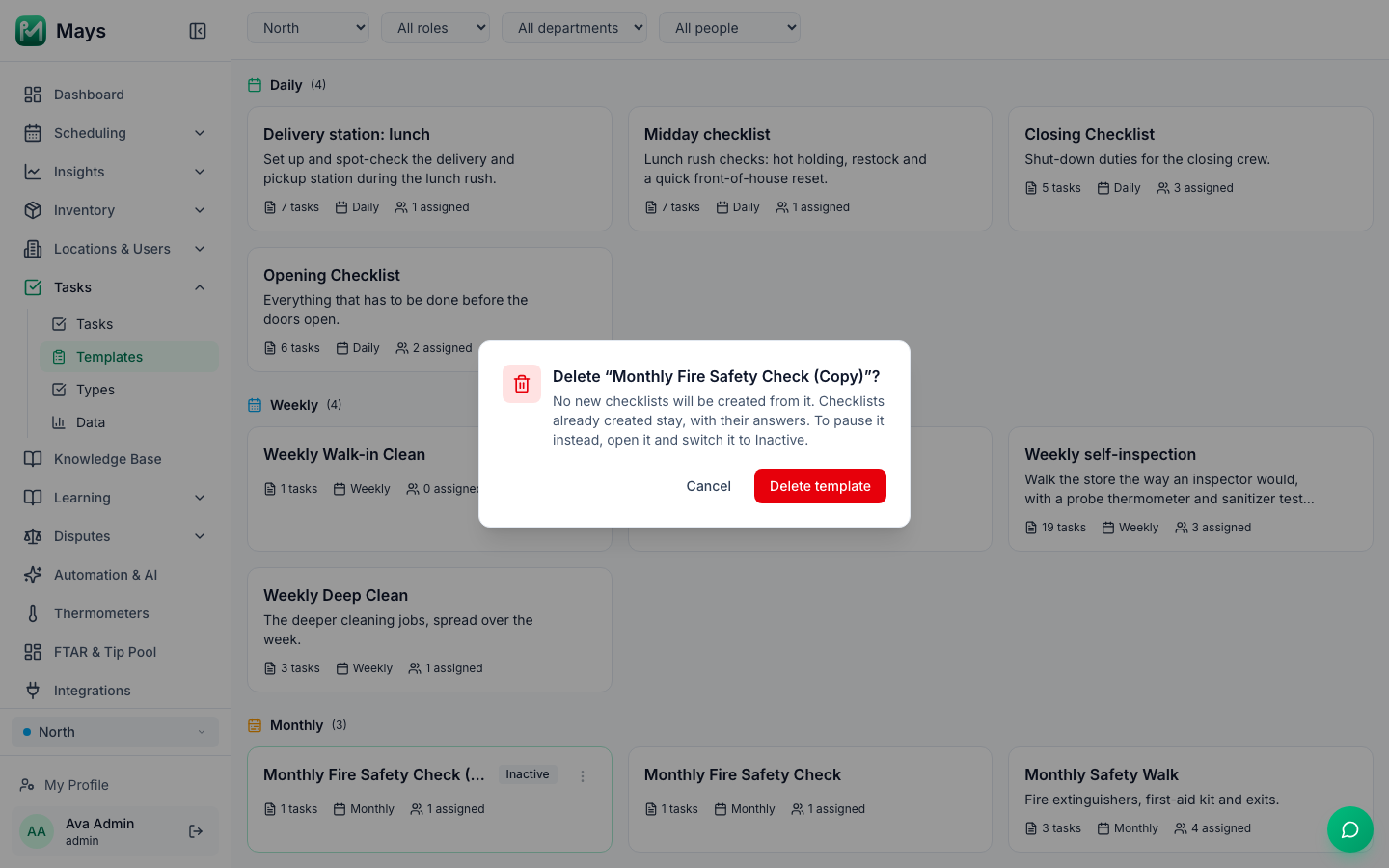Open the Data sub-item
The width and height of the screenshot is (1389, 868).
click(x=129, y=422)
